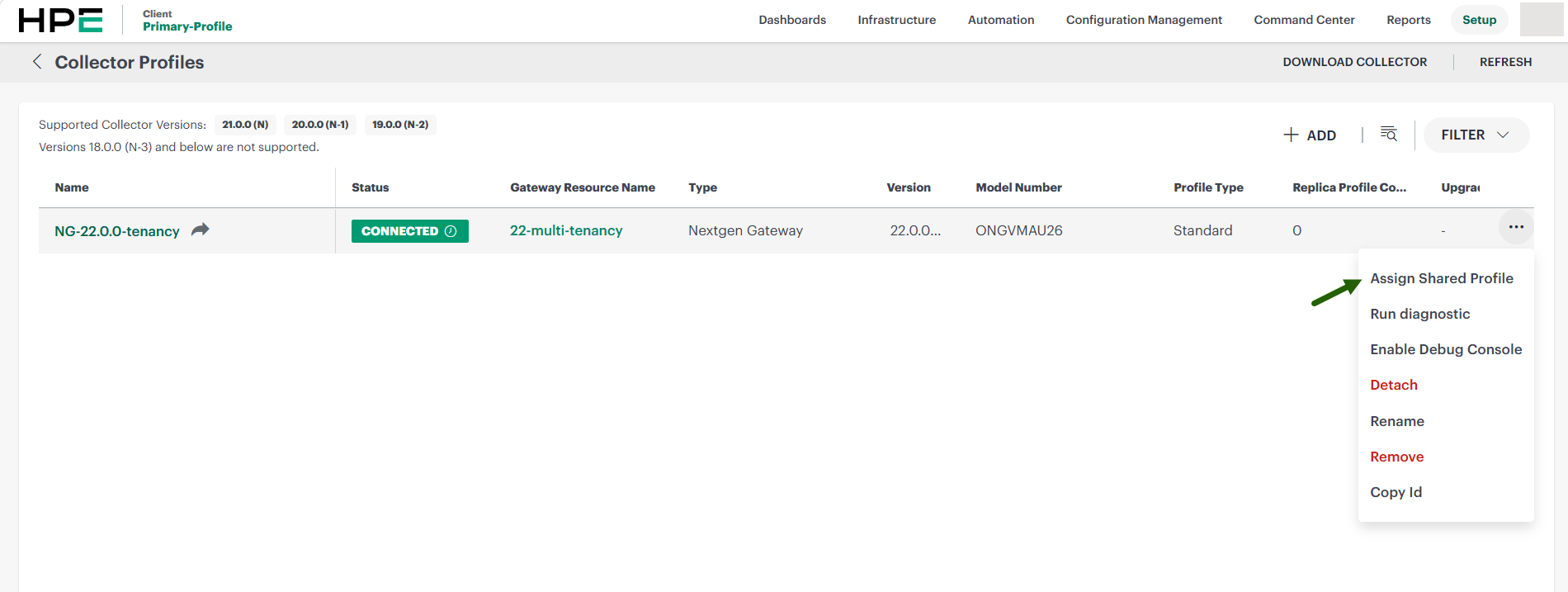
Task: Click the Primary-Profile client name
Action: pyautogui.click(x=187, y=26)
